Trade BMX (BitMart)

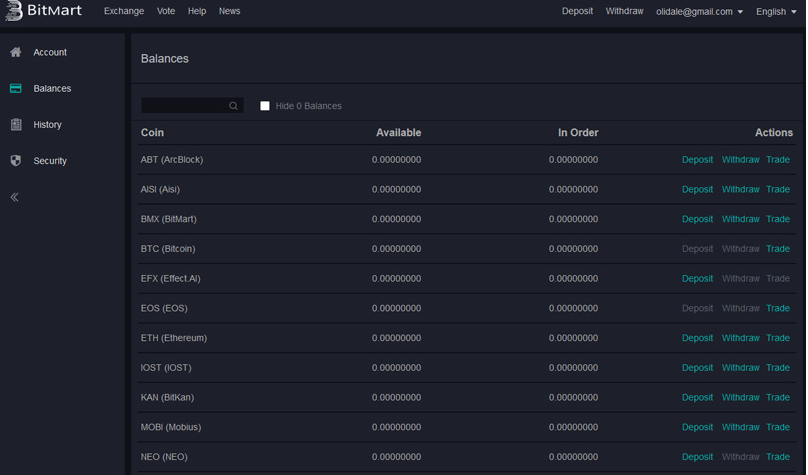pyautogui.click(x=778, y=219)
